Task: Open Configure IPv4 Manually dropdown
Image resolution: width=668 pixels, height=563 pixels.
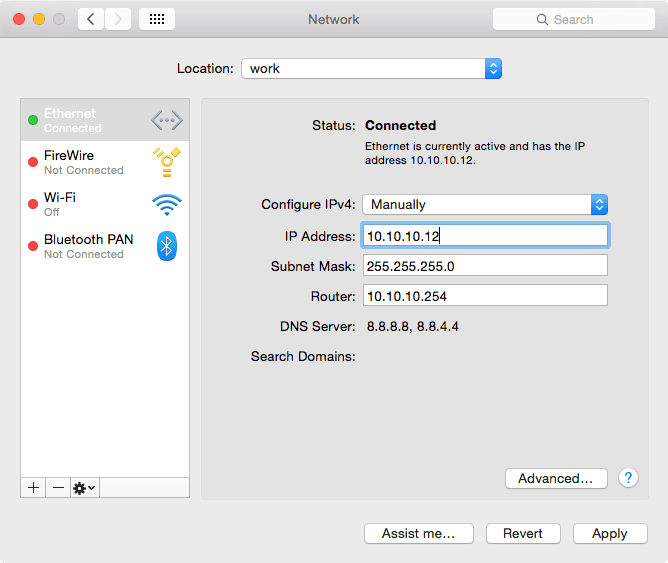Action: (485, 204)
